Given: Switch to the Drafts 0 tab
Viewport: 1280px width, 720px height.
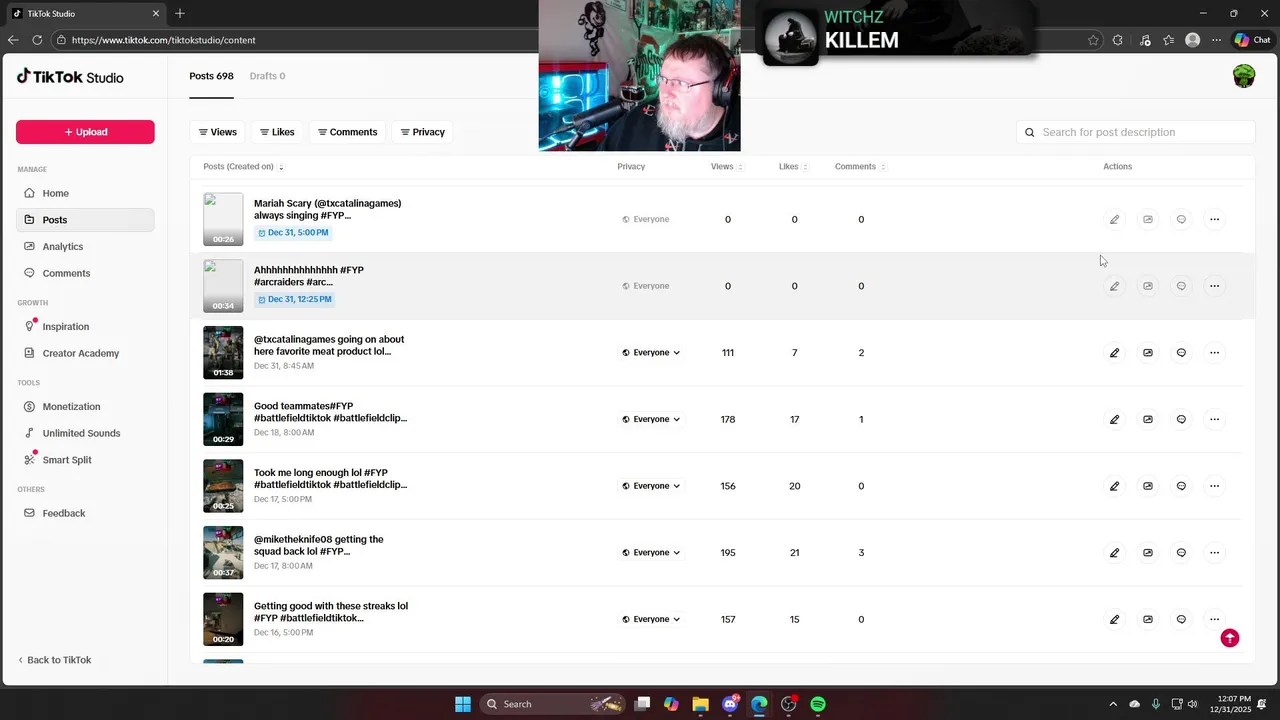Looking at the screenshot, I should (x=267, y=76).
